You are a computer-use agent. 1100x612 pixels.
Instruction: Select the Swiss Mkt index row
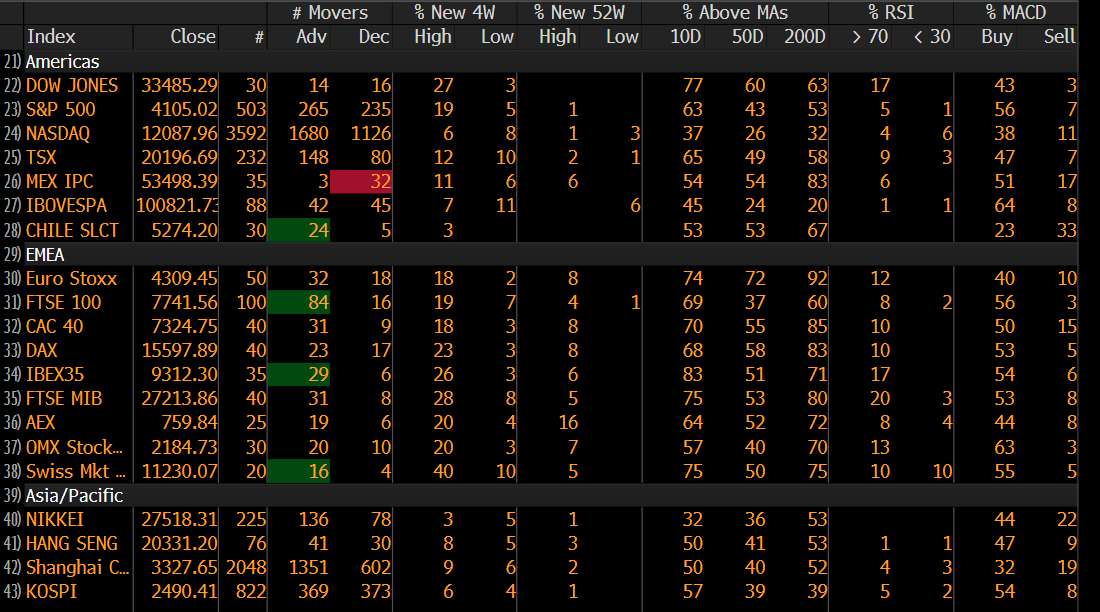pos(76,472)
